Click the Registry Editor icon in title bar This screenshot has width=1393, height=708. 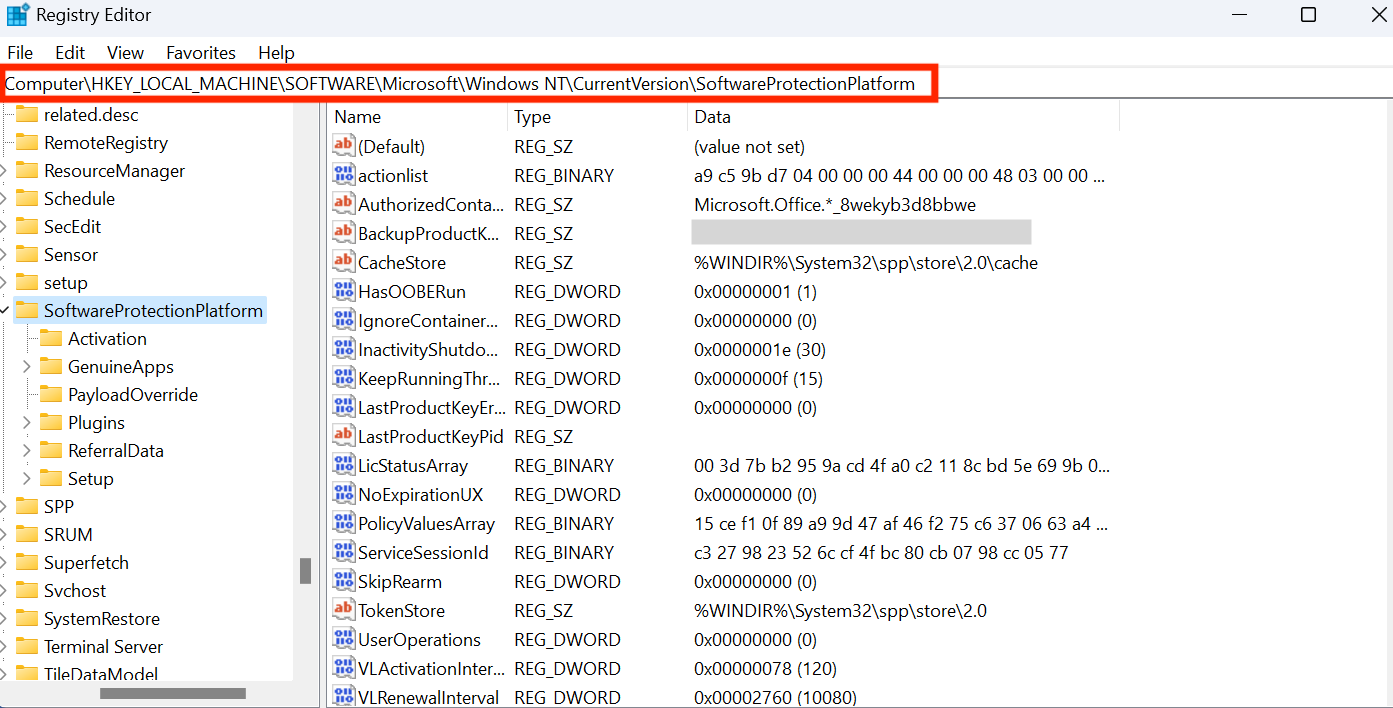pyautogui.click(x=16, y=14)
